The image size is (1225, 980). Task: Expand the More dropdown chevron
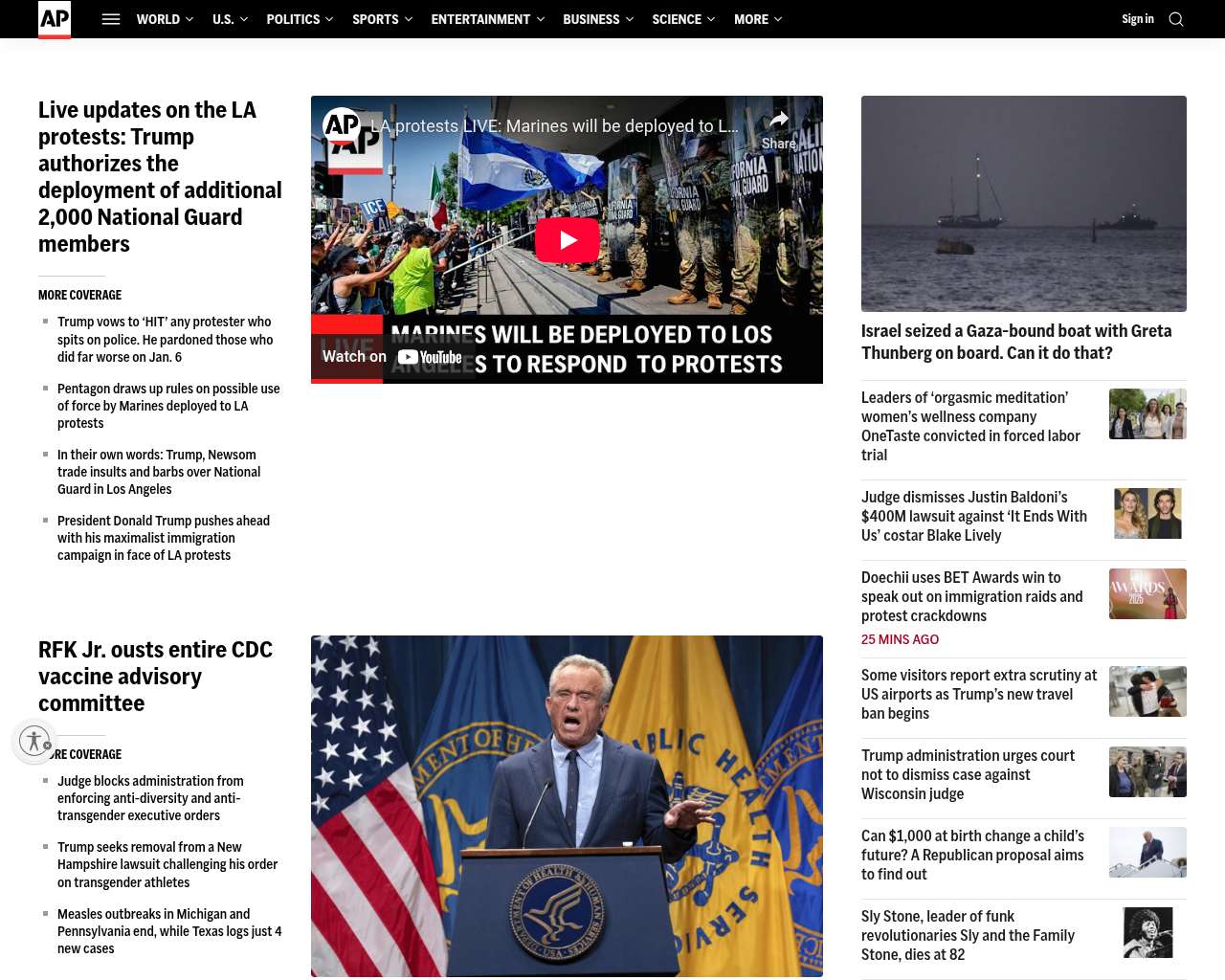pos(778,19)
